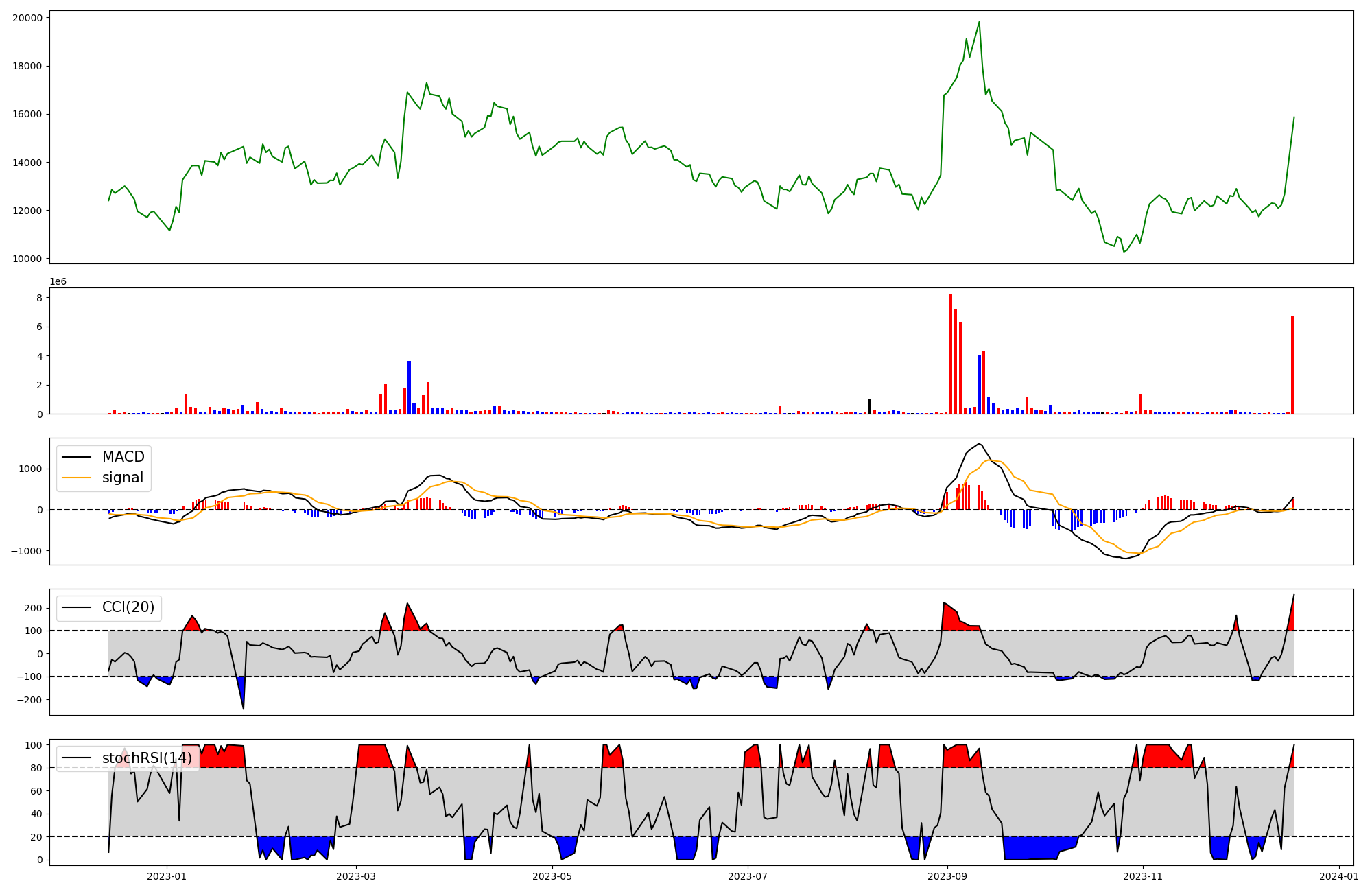Click the price chart's highest peak
The height and width of the screenshot is (892, 1372).
coord(979,23)
